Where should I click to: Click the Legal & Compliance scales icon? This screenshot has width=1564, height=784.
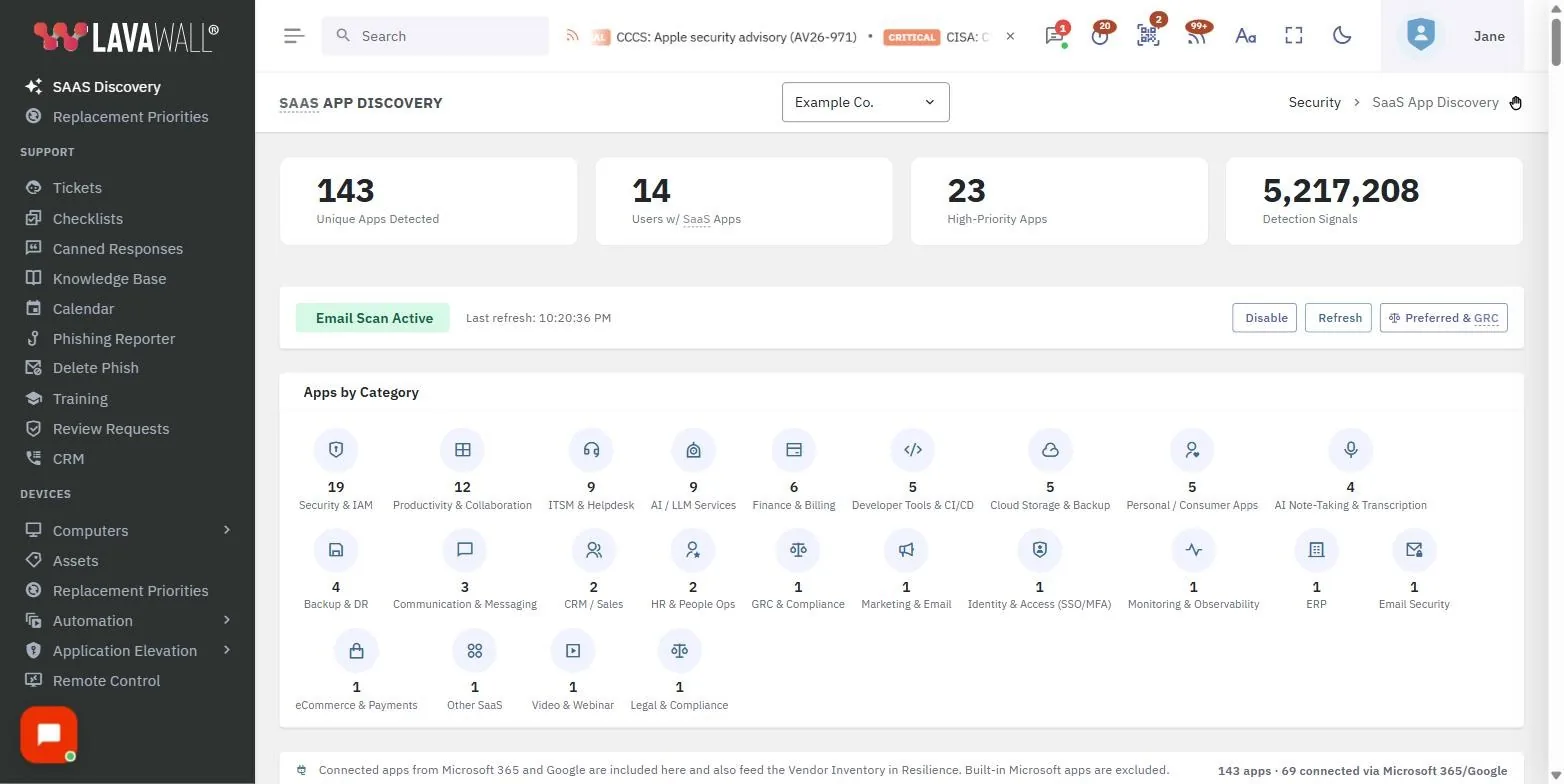click(x=680, y=650)
